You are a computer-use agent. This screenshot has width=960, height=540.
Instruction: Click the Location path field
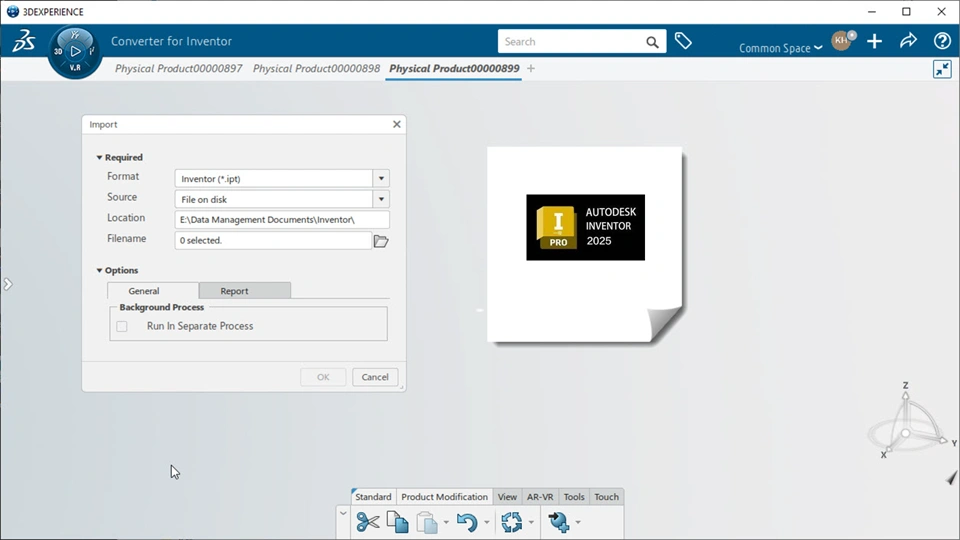282,220
